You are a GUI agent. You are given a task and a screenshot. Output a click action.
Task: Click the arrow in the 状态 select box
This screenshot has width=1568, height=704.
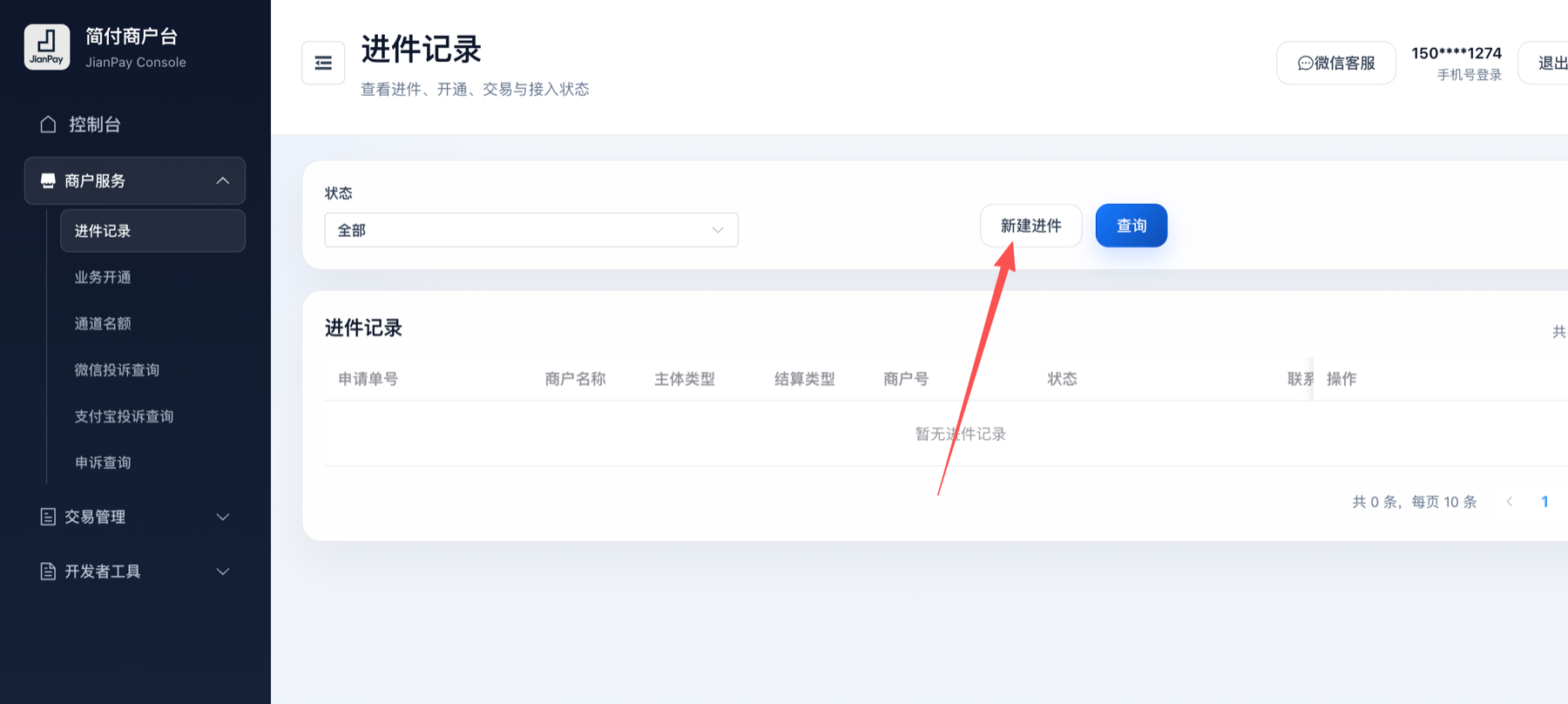pos(718,230)
